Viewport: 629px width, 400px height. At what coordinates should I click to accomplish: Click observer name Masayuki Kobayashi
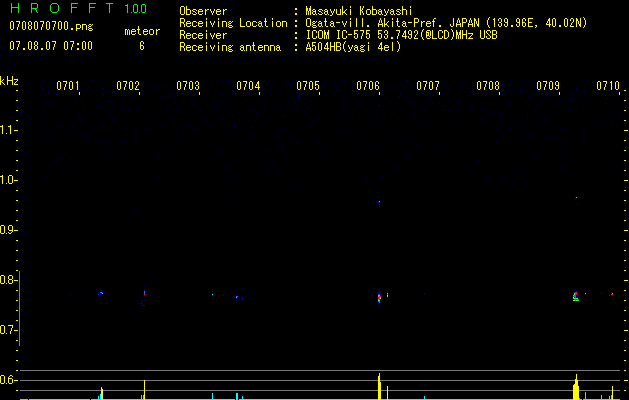click(359, 11)
